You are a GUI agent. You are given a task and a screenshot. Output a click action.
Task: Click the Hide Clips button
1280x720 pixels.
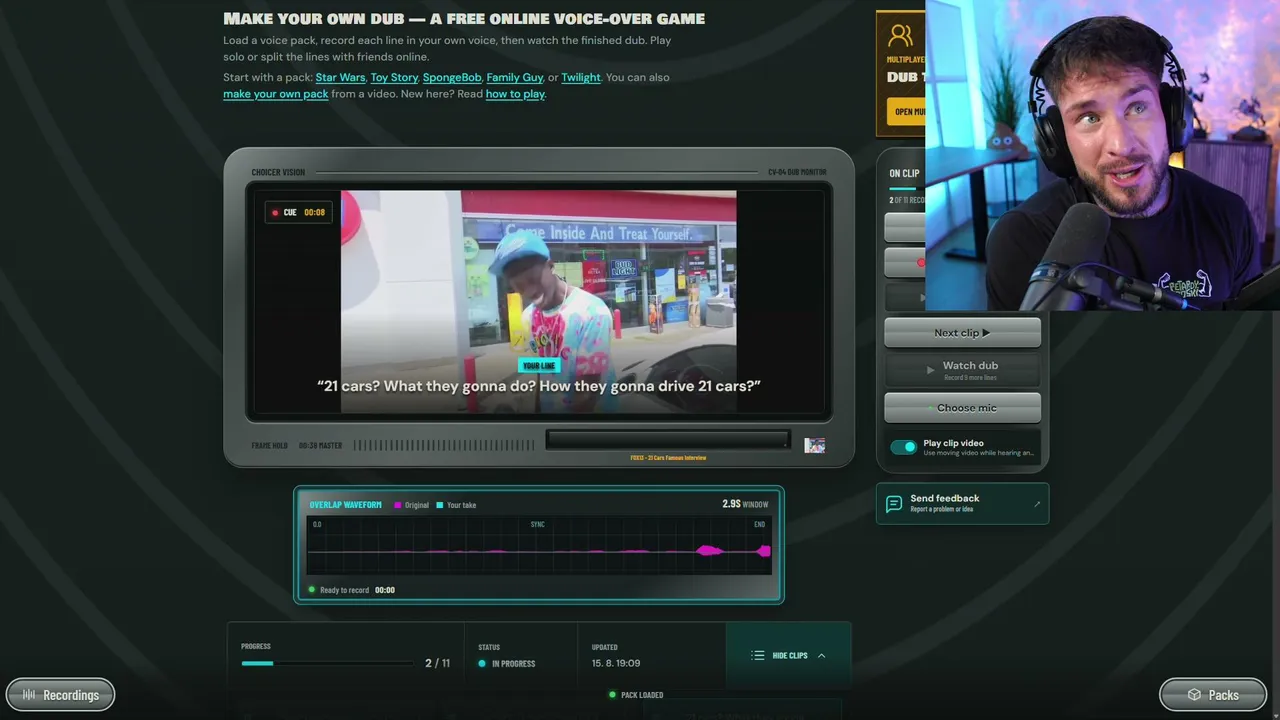[x=788, y=656]
